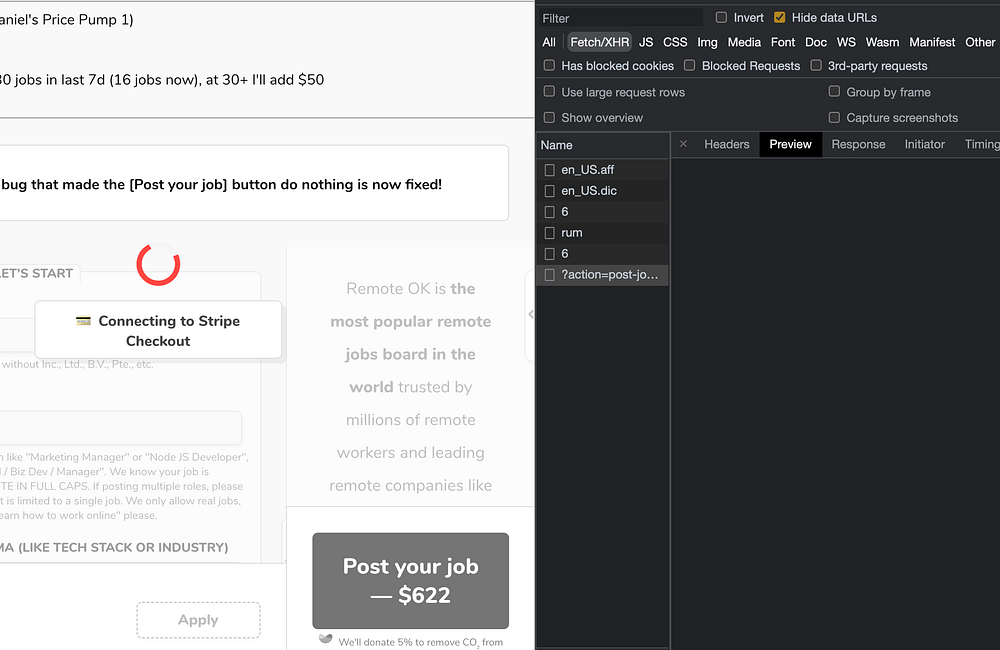Enable 3rd-party requests filter
The width and height of the screenshot is (1000, 650).
[816, 65]
